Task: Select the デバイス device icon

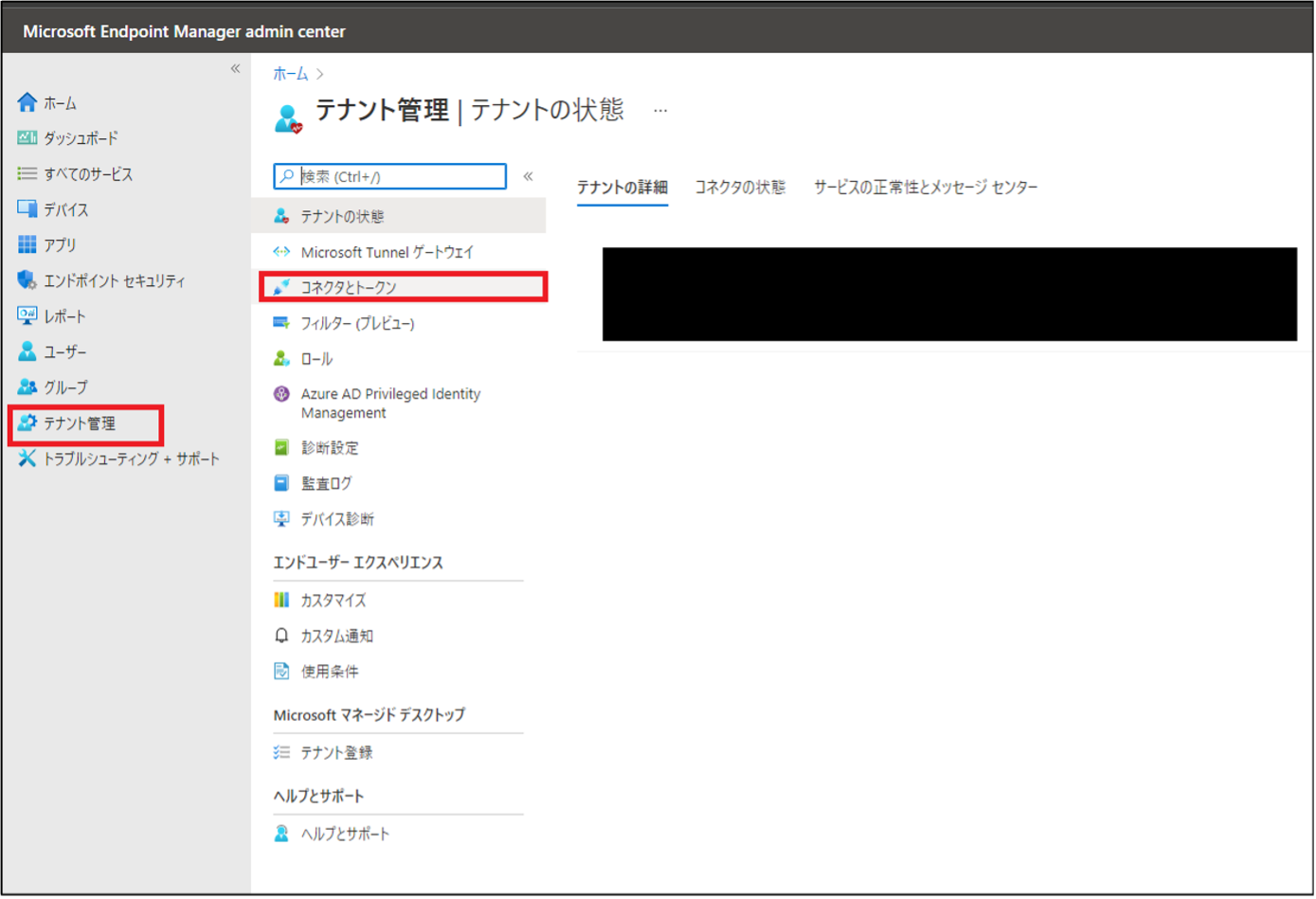Action: [27, 209]
